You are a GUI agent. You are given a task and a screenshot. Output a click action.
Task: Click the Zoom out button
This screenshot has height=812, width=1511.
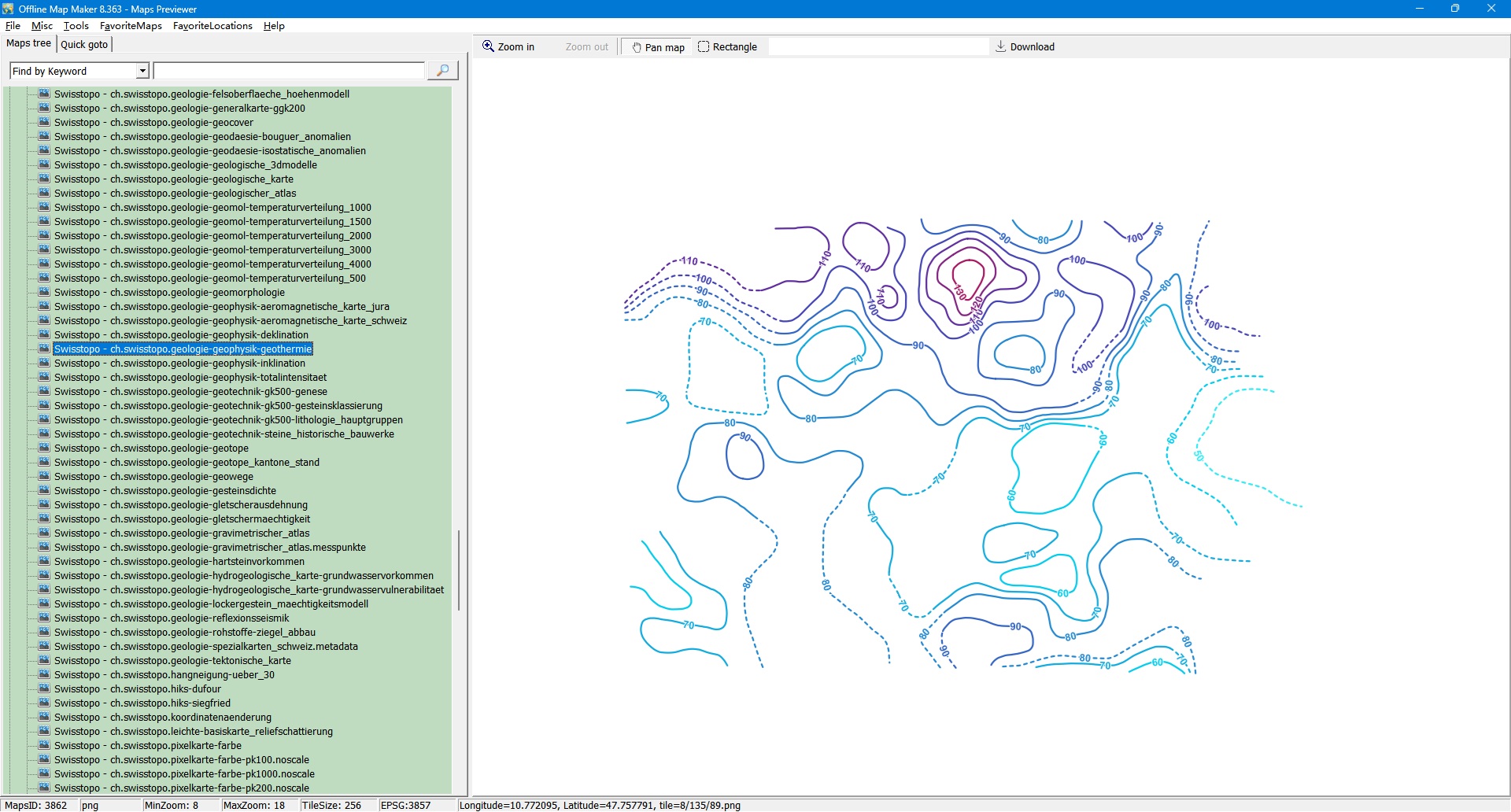coord(586,47)
